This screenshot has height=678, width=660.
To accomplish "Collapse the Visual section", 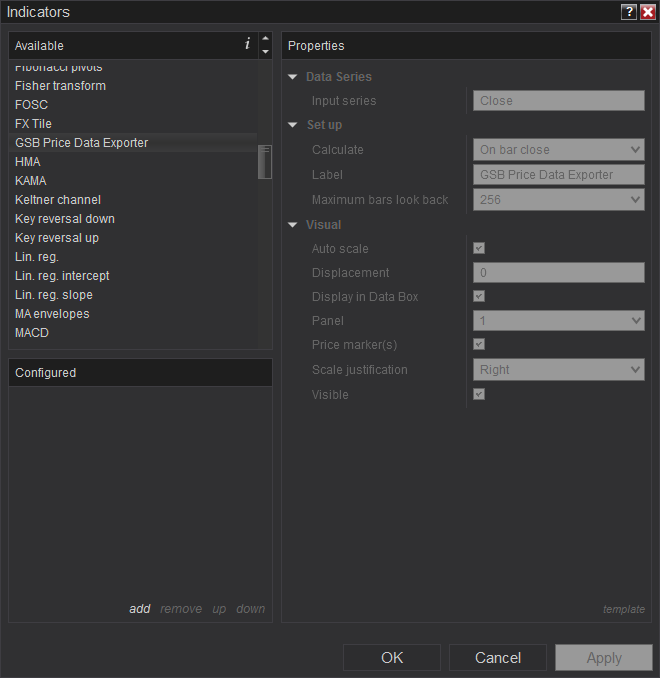I will 293,225.
